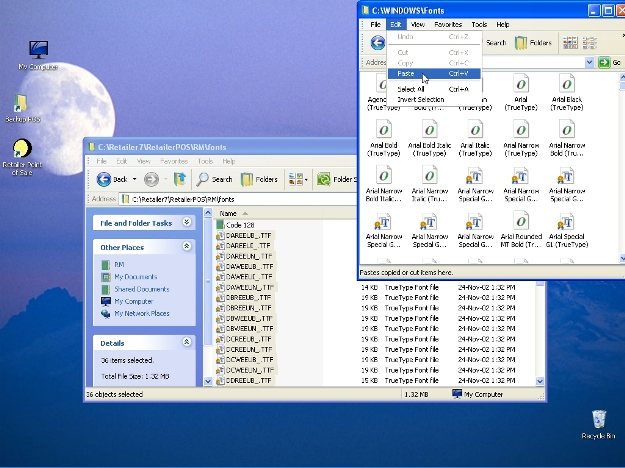Screen dimensions: 625x468
Task: Collapse the Details panel
Action: pyautogui.click(x=186, y=342)
